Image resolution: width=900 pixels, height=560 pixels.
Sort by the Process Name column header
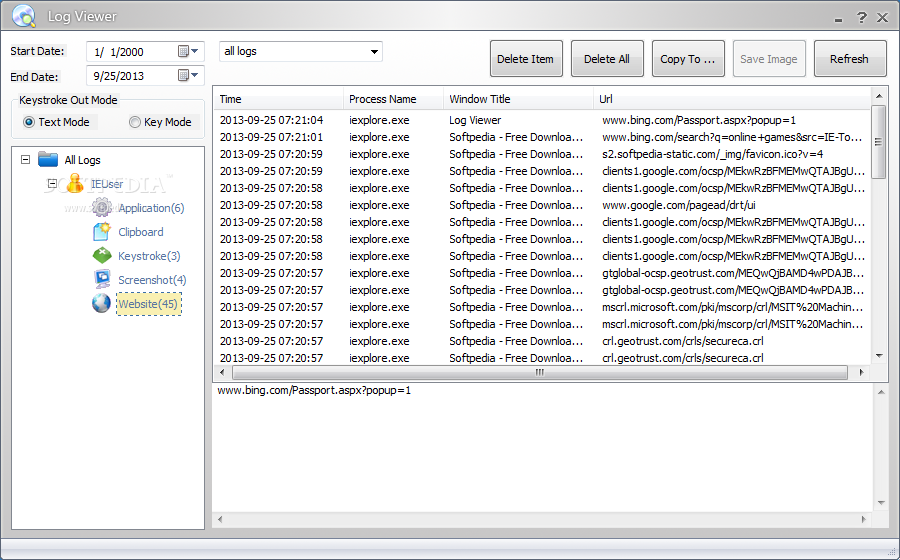[x=394, y=99]
